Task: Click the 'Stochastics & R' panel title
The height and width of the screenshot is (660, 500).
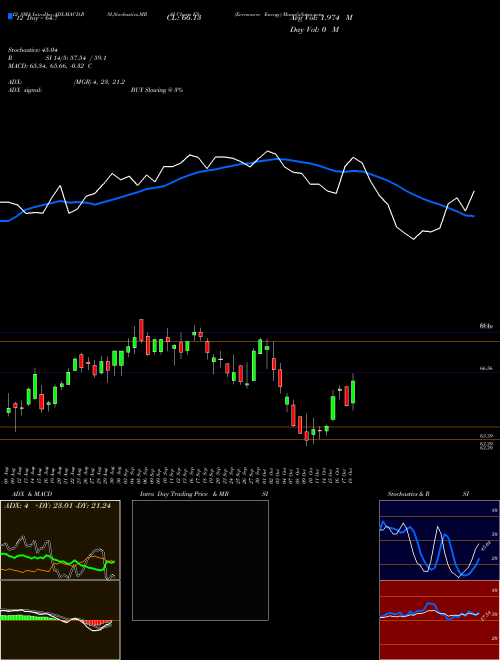Action: [x=409, y=494]
